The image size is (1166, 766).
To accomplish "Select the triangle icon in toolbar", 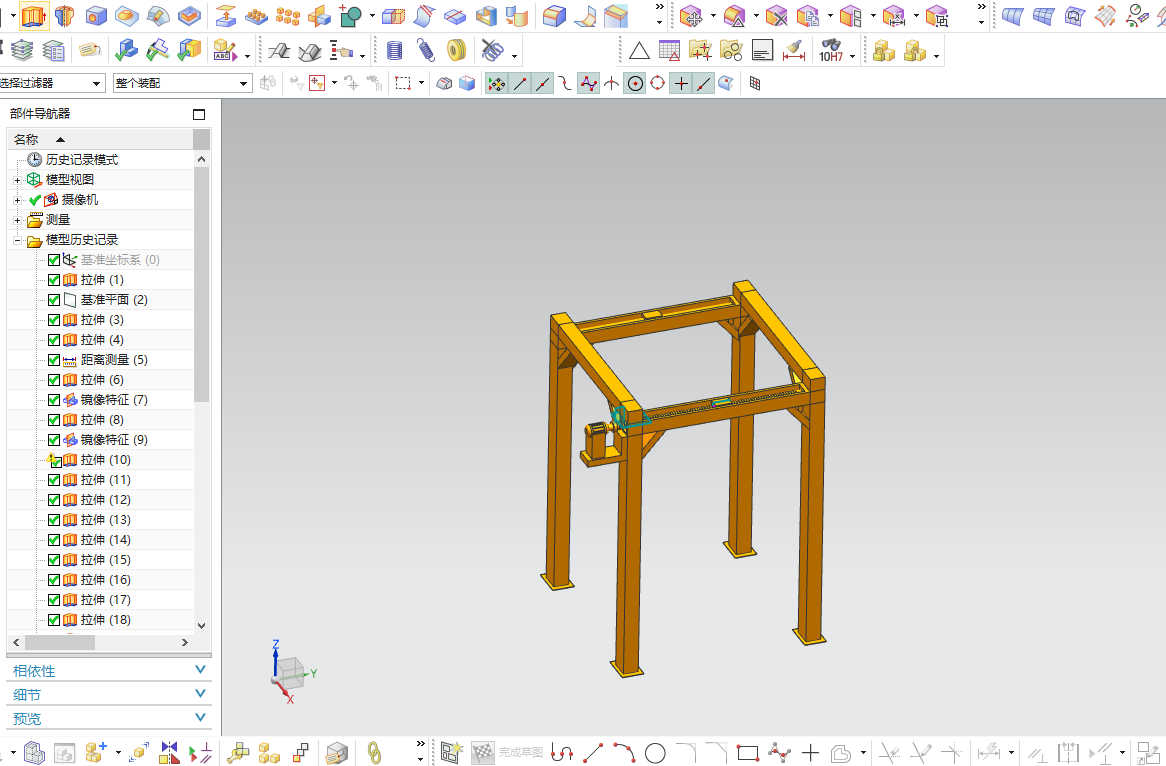I will [x=639, y=51].
